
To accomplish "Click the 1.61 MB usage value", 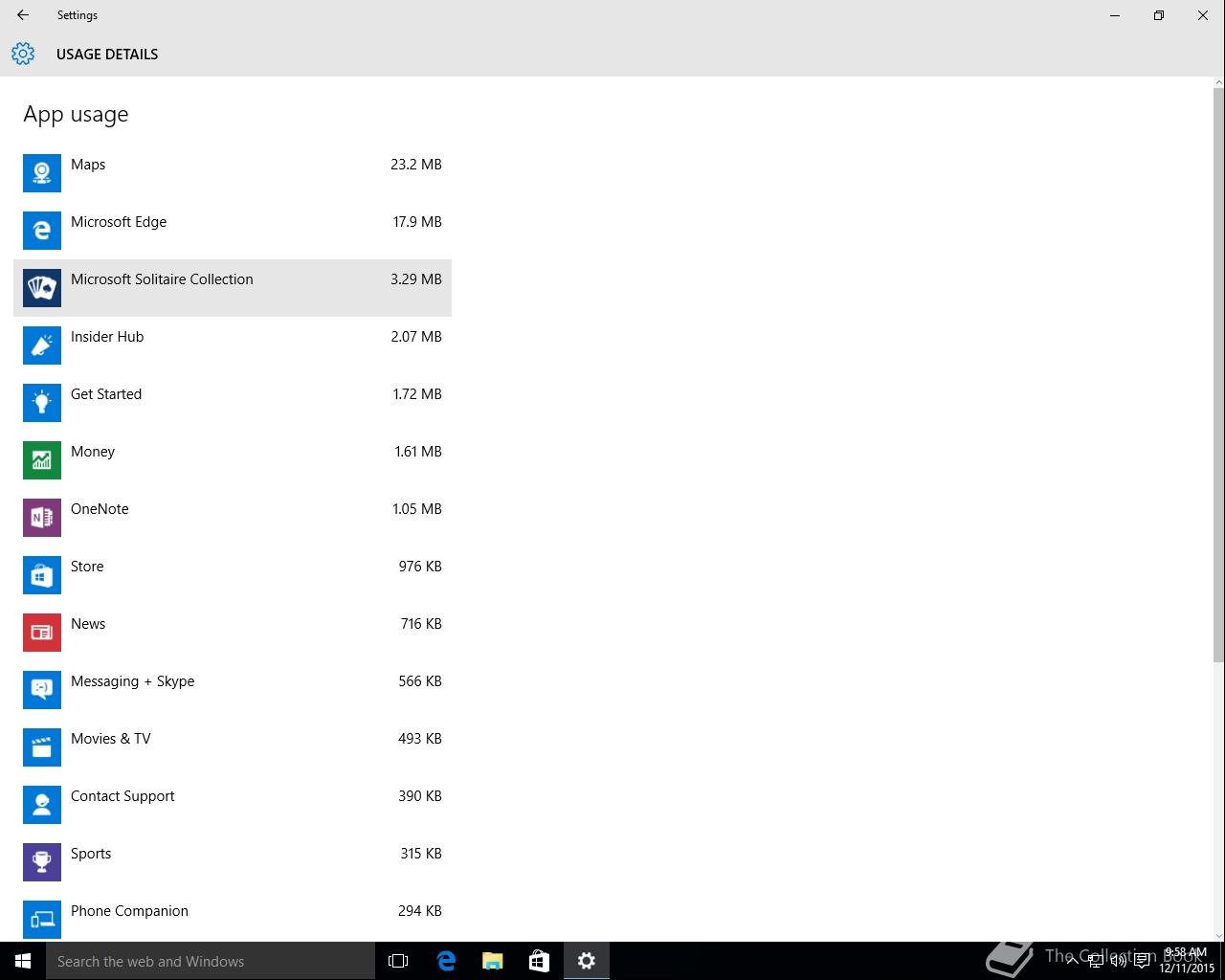I will tap(418, 452).
